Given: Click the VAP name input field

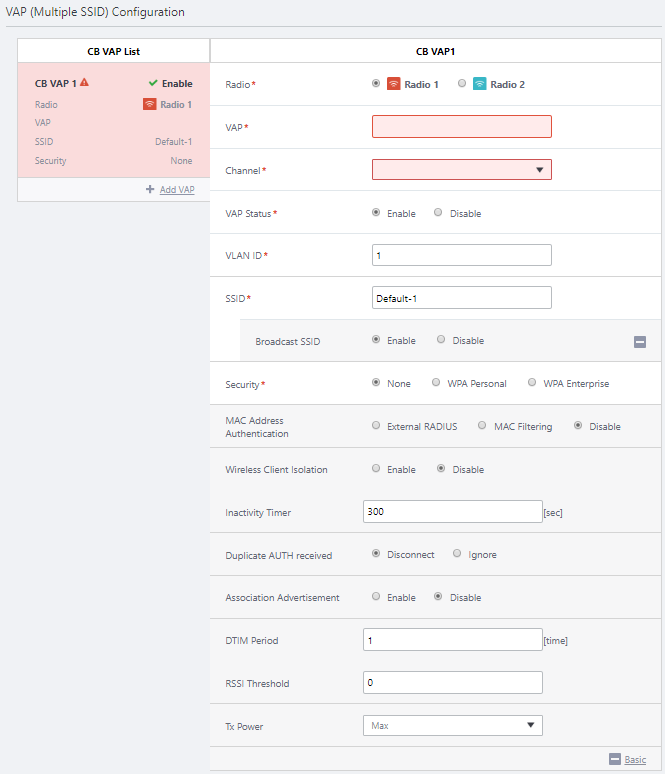Looking at the screenshot, I should [461, 127].
